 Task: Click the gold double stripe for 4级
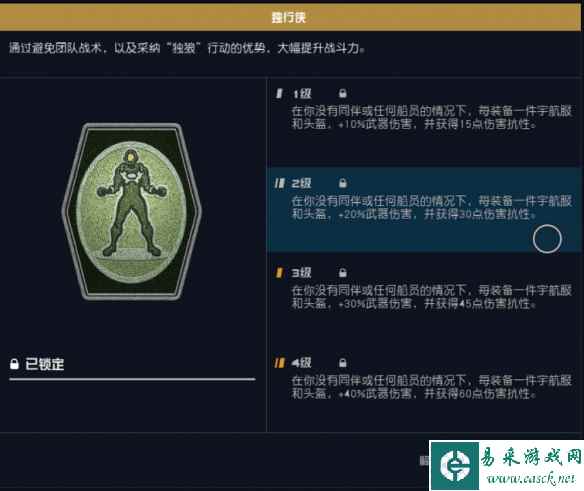[x=280, y=362]
